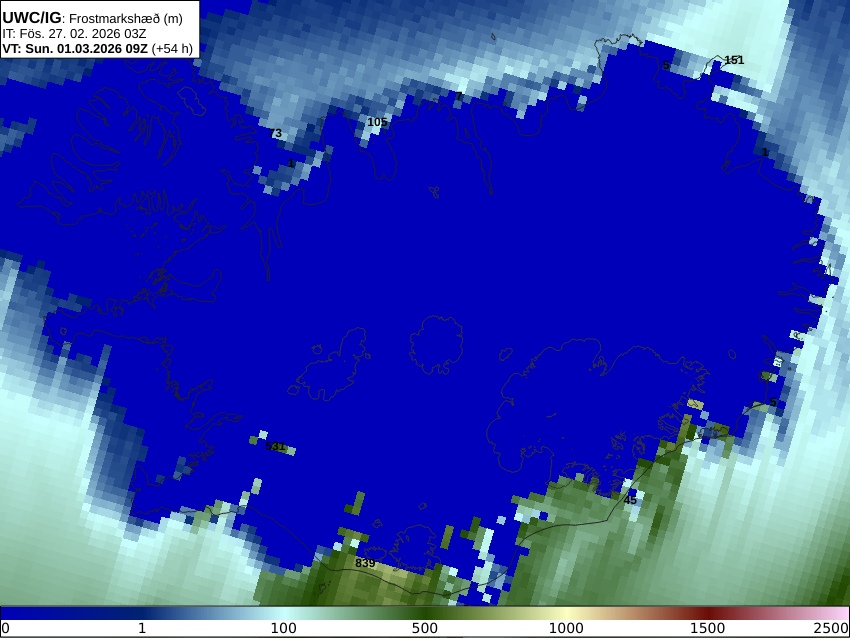Click the map value labeled 73
850x638 pixels.
click(275, 133)
